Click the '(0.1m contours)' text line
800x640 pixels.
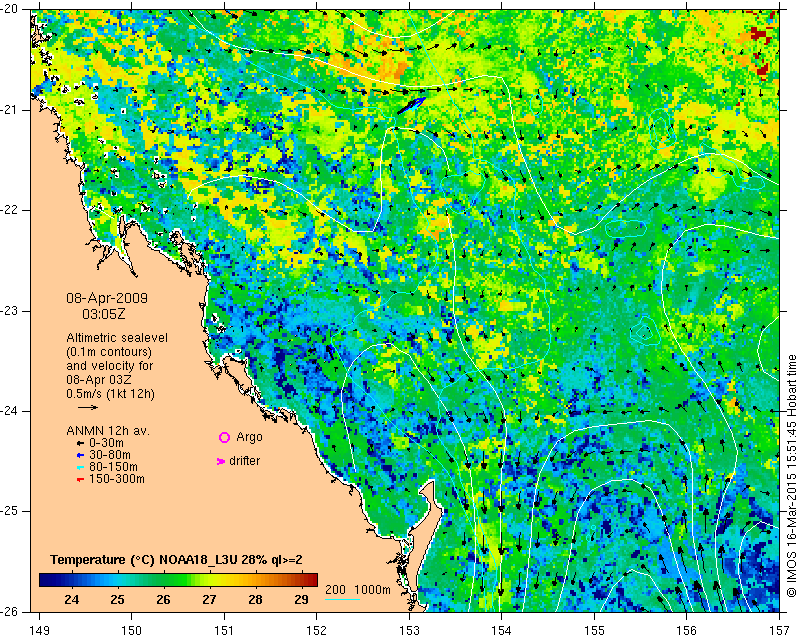point(109,352)
